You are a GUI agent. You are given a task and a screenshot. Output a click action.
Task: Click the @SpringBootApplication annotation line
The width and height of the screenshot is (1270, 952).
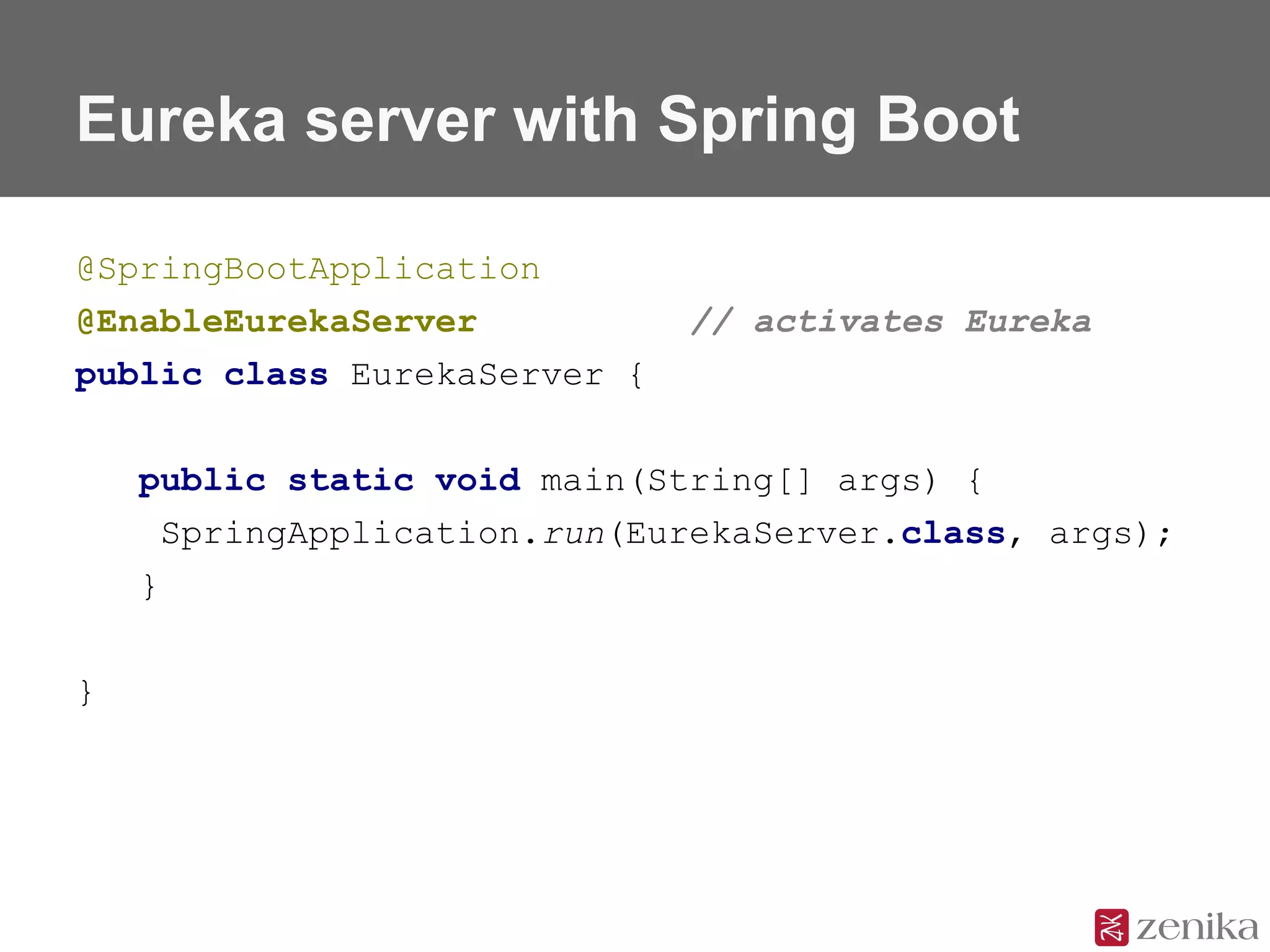coord(309,270)
